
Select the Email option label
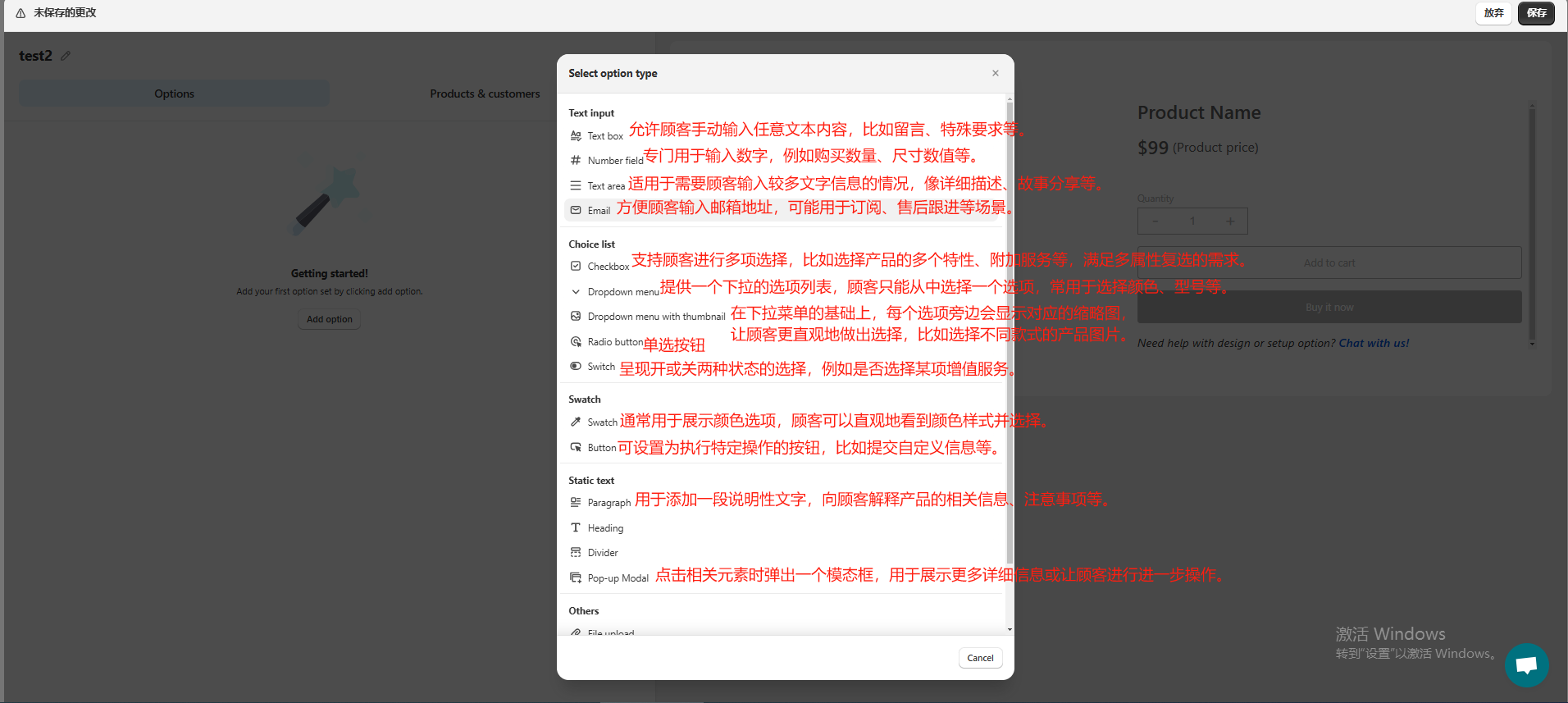[x=599, y=211]
